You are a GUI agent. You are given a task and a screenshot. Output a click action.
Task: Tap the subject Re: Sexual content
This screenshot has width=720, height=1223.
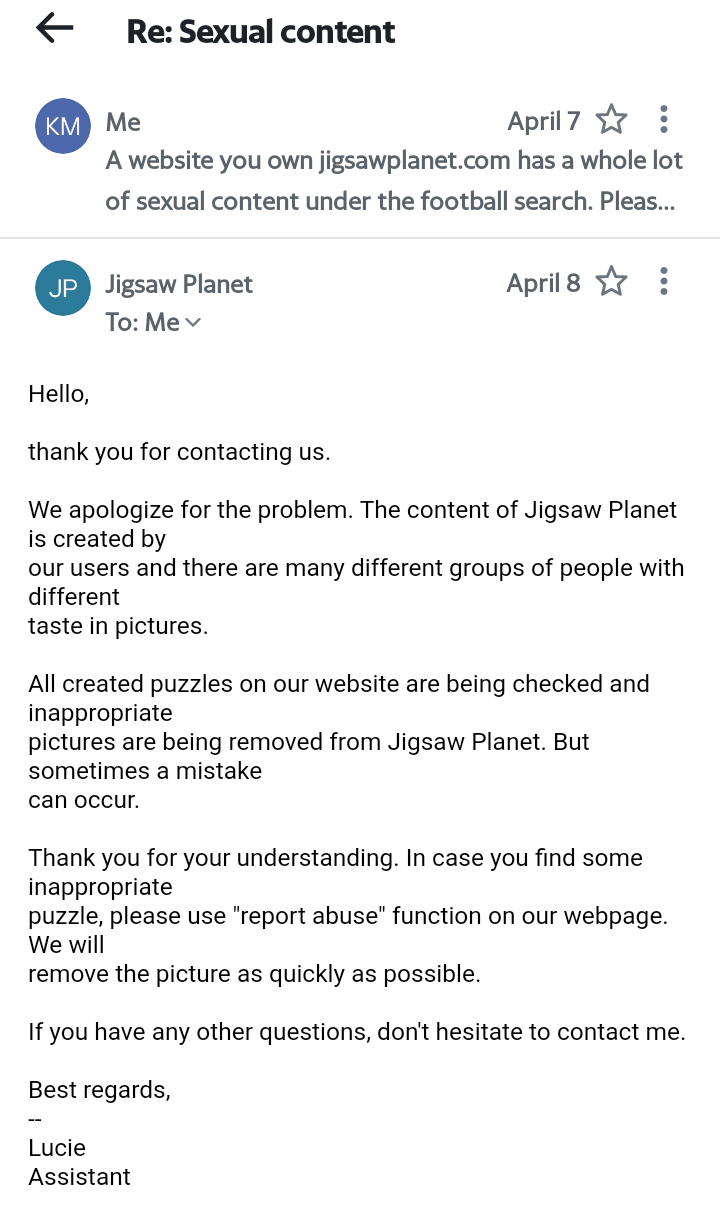(x=261, y=31)
